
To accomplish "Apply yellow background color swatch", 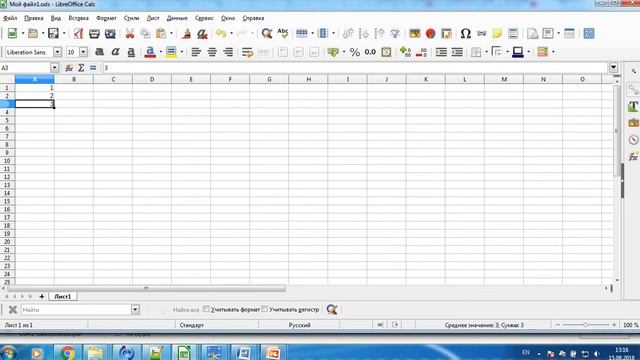I will point(171,52).
